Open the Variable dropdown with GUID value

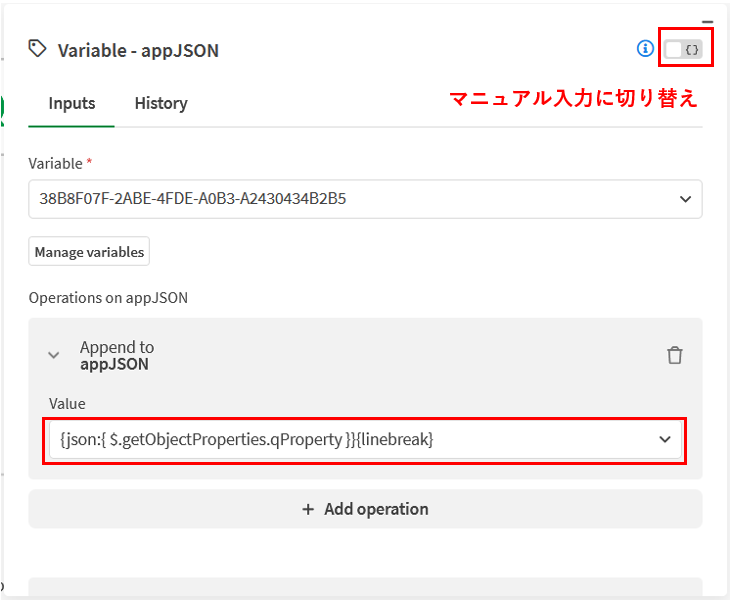tap(365, 199)
